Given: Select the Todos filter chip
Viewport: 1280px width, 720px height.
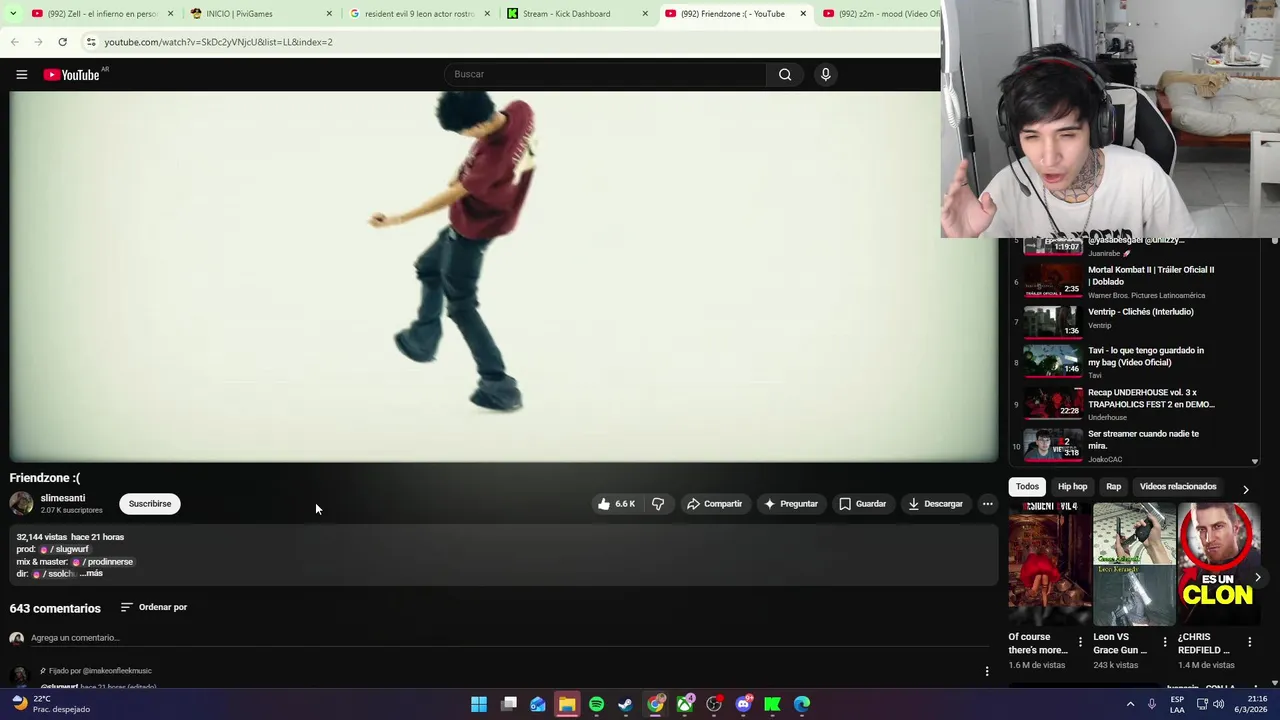Looking at the screenshot, I should point(1027,487).
